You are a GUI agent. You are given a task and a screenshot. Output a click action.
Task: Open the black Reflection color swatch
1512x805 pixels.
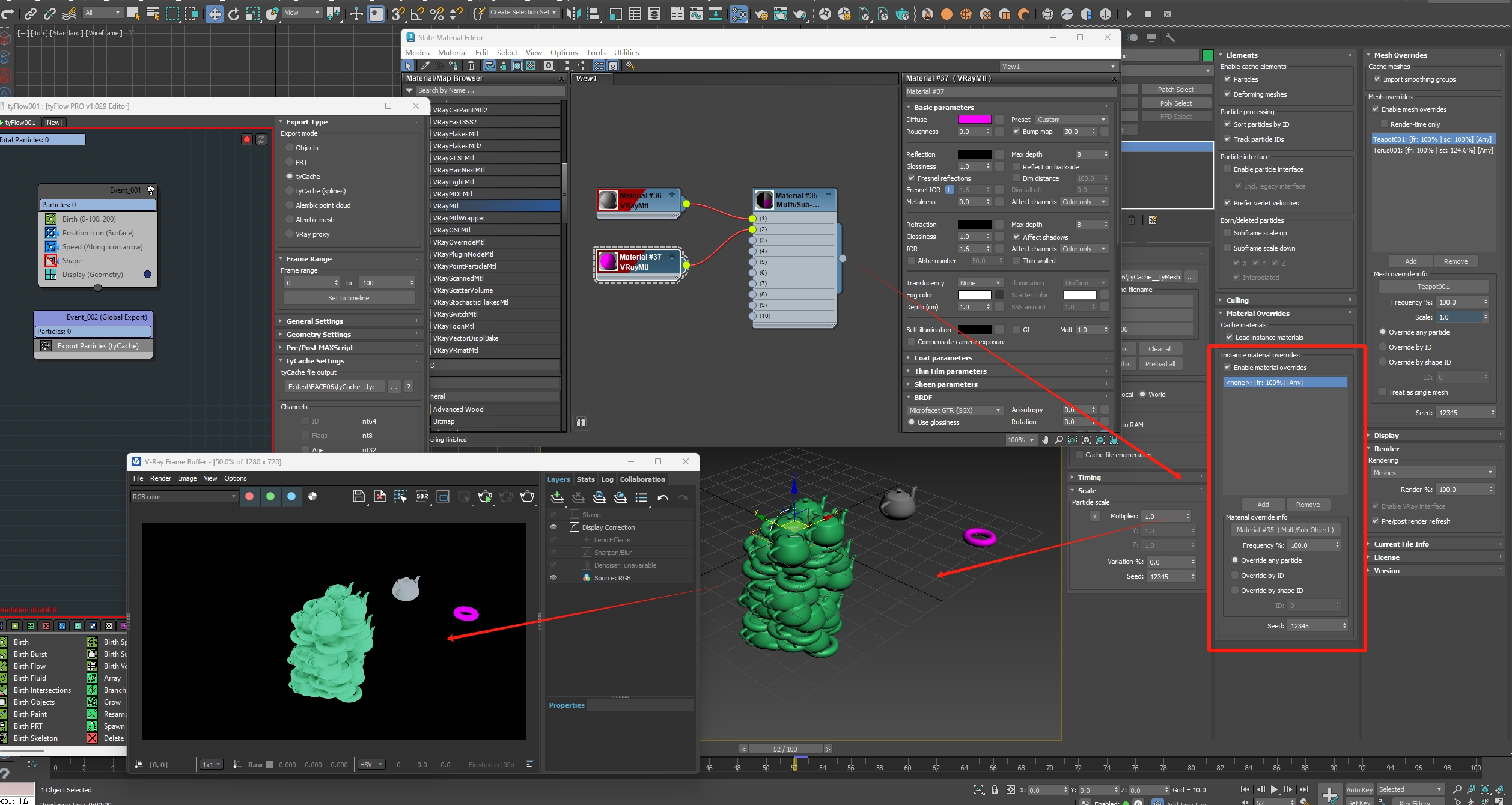click(974, 154)
